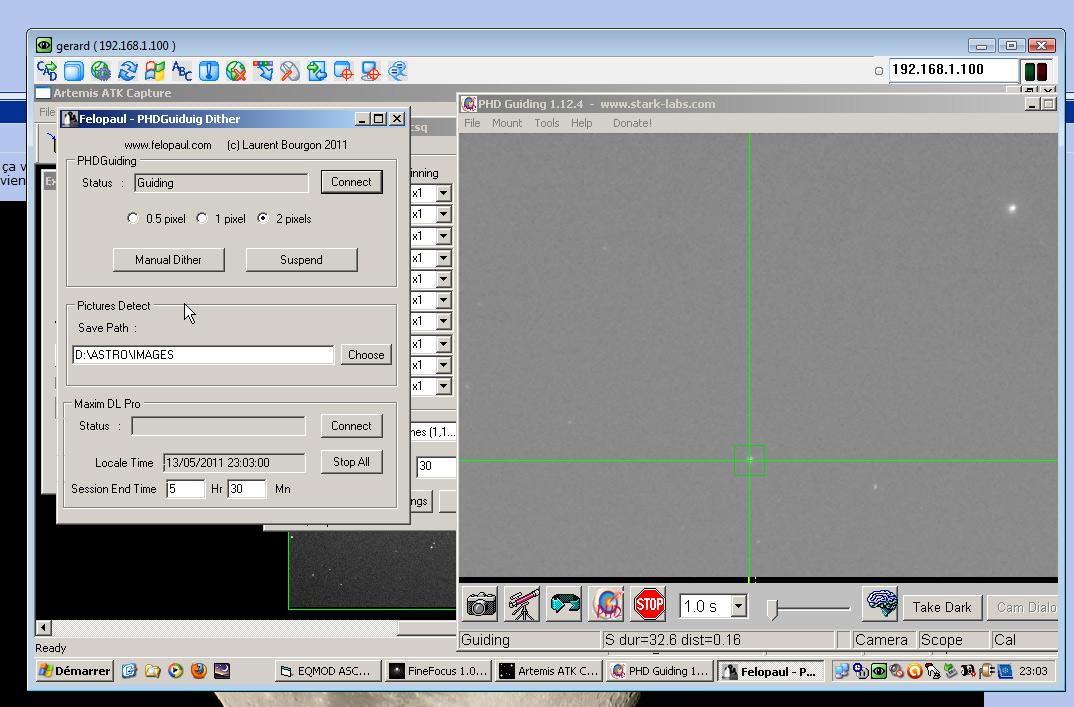Screen dimensions: 1074x707
Task: Switch to FineFocus 1.0... taskbar button
Action: coord(439,671)
